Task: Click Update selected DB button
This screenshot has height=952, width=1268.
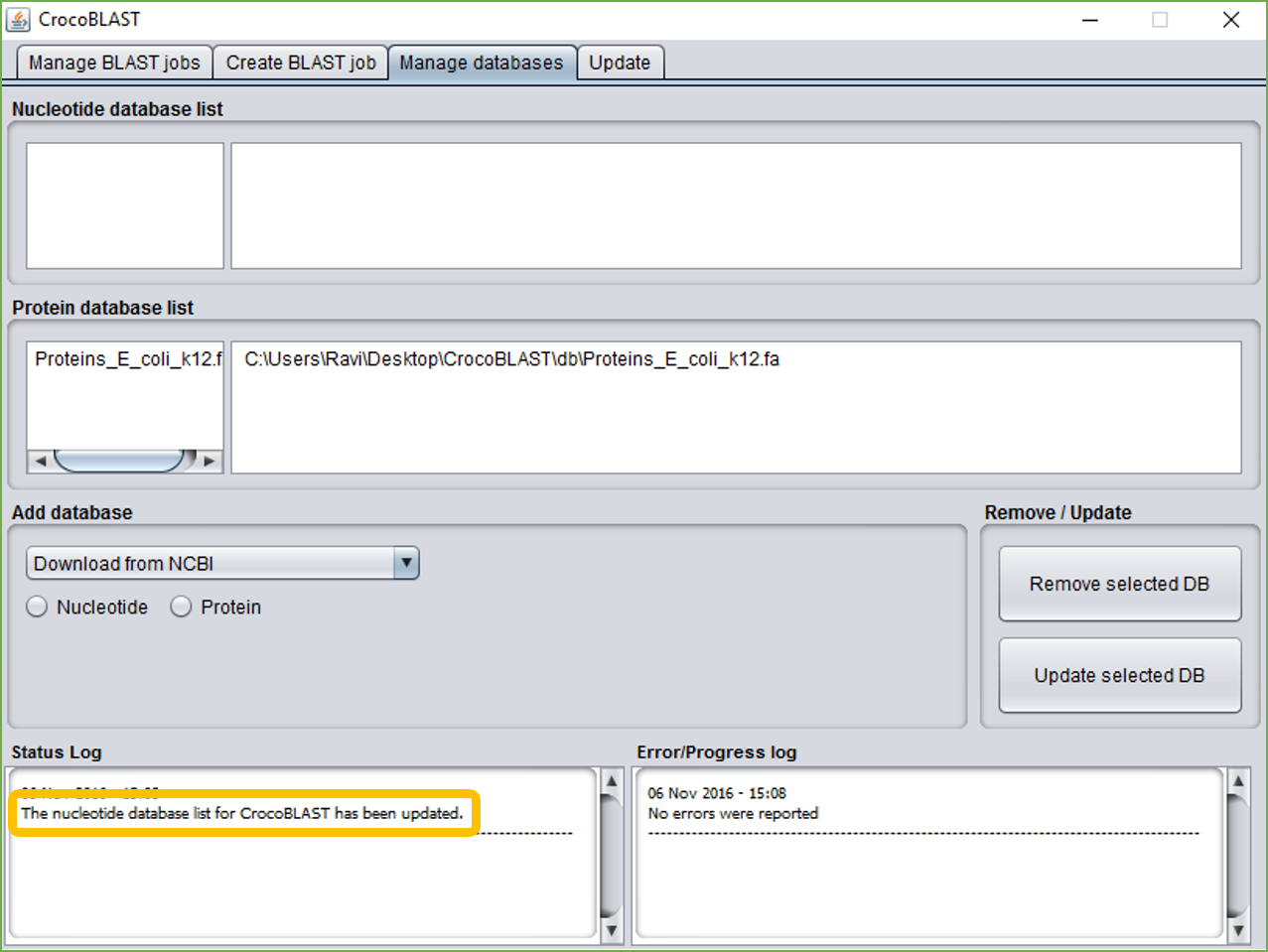Action: click(x=1120, y=675)
